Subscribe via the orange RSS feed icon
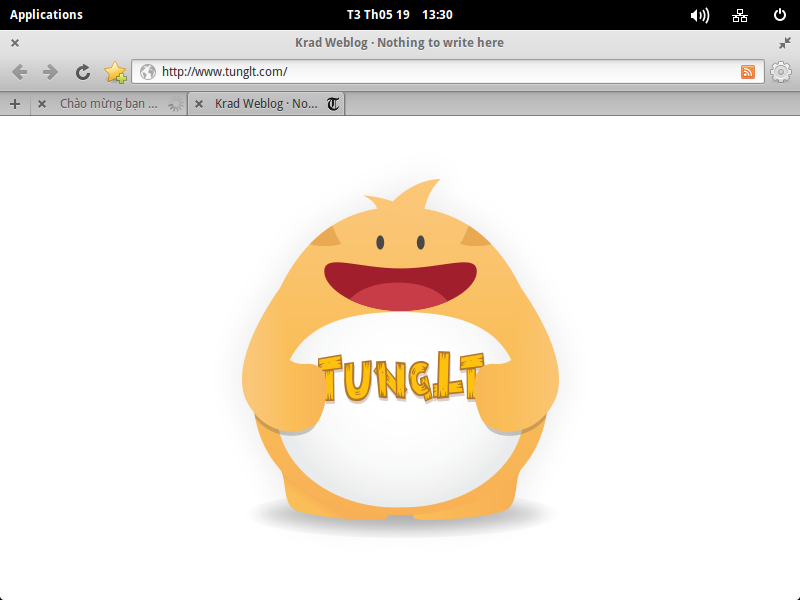 [x=748, y=72]
